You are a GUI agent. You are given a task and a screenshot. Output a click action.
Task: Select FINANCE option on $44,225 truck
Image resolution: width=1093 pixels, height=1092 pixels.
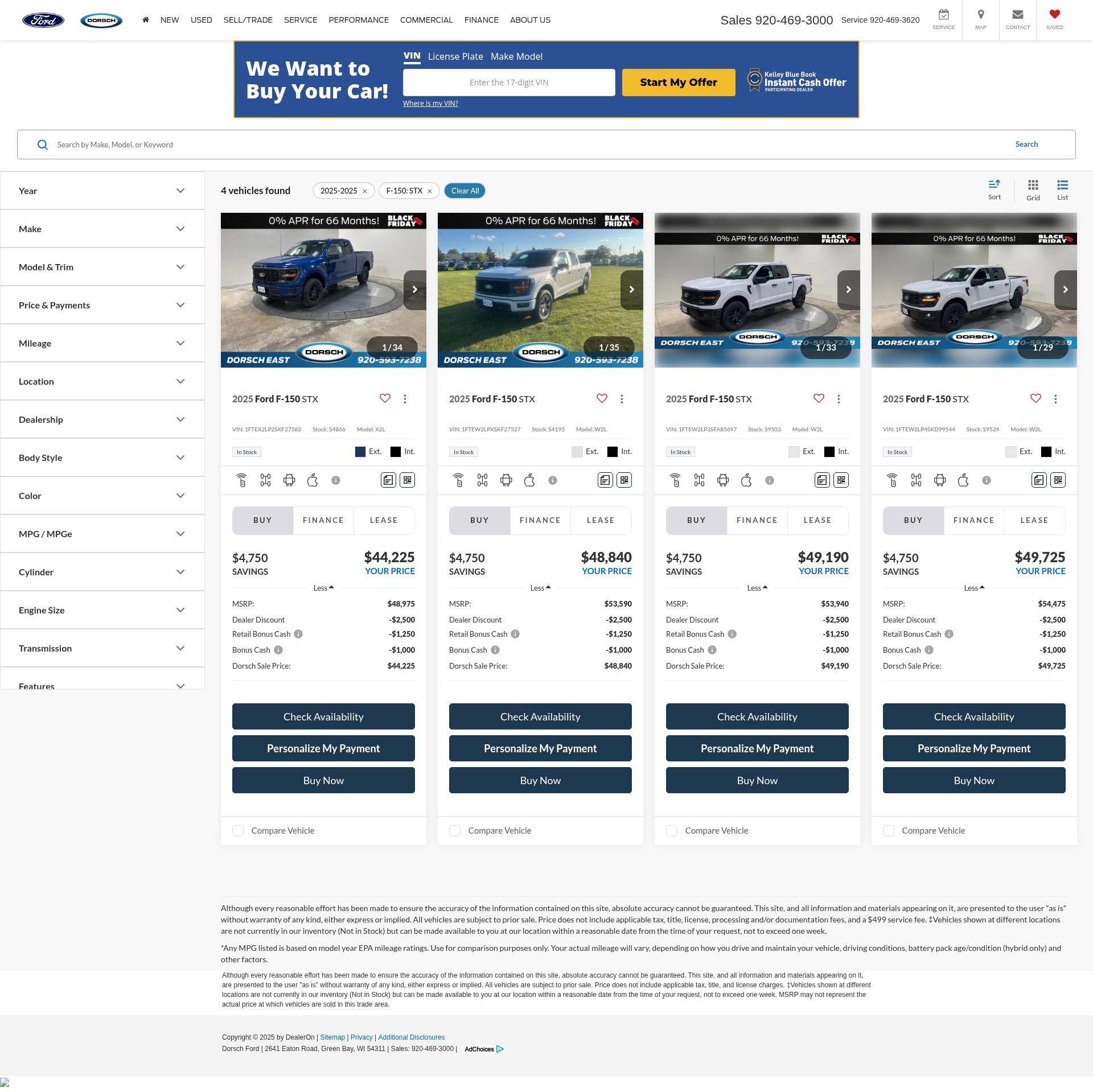(x=323, y=520)
